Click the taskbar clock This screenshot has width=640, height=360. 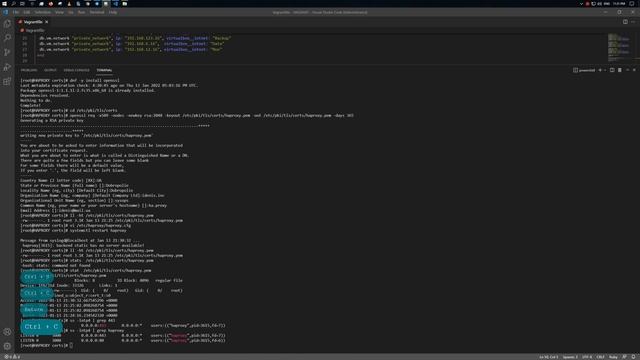619,4
